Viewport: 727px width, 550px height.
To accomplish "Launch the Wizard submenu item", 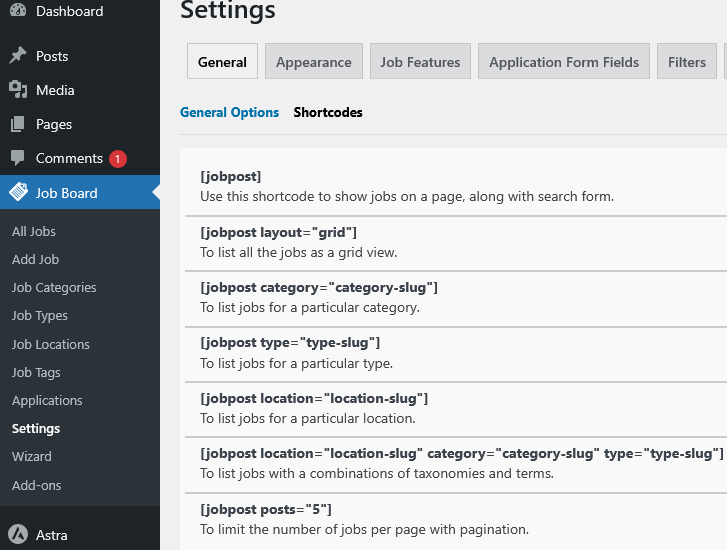I will 32,456.
